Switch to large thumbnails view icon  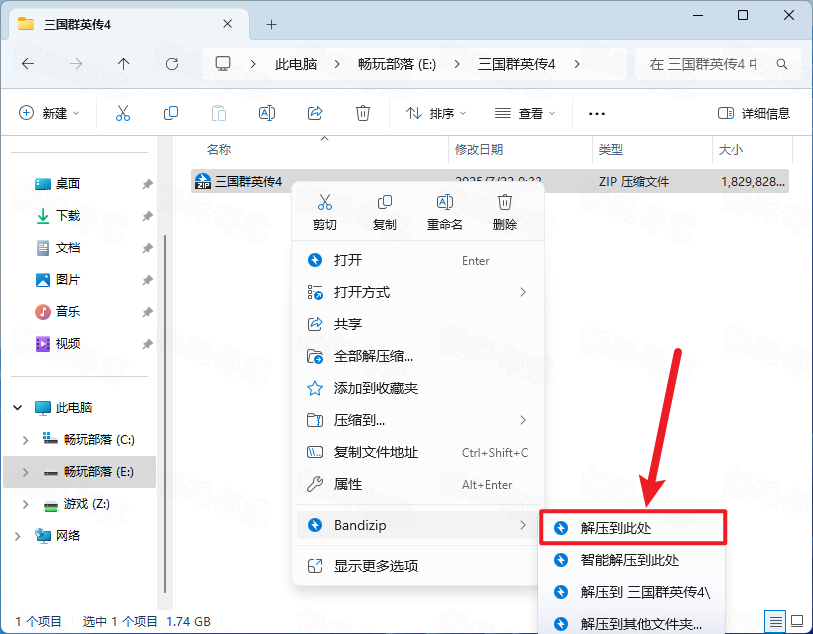pos(797,621)
